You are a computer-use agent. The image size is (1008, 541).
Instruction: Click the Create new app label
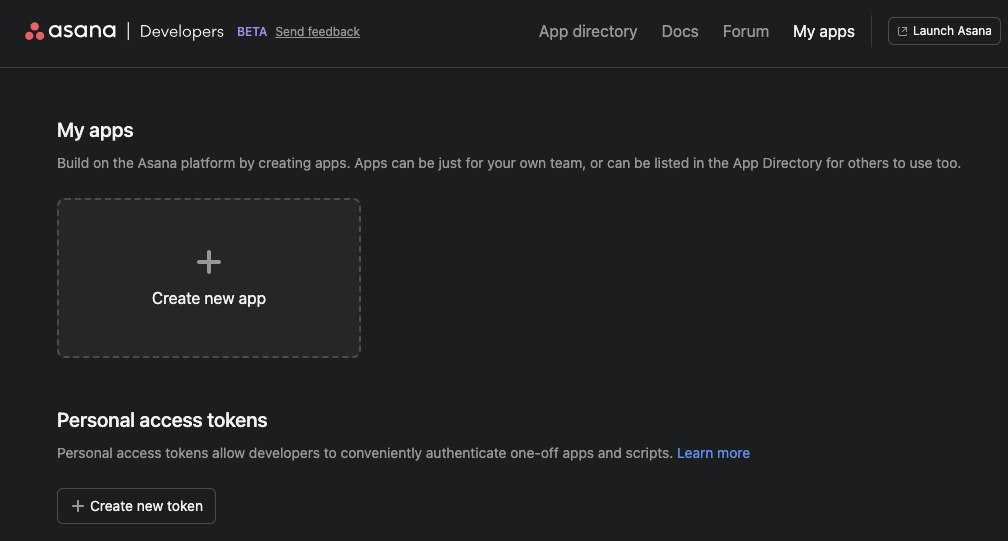[x=209, y=298]
